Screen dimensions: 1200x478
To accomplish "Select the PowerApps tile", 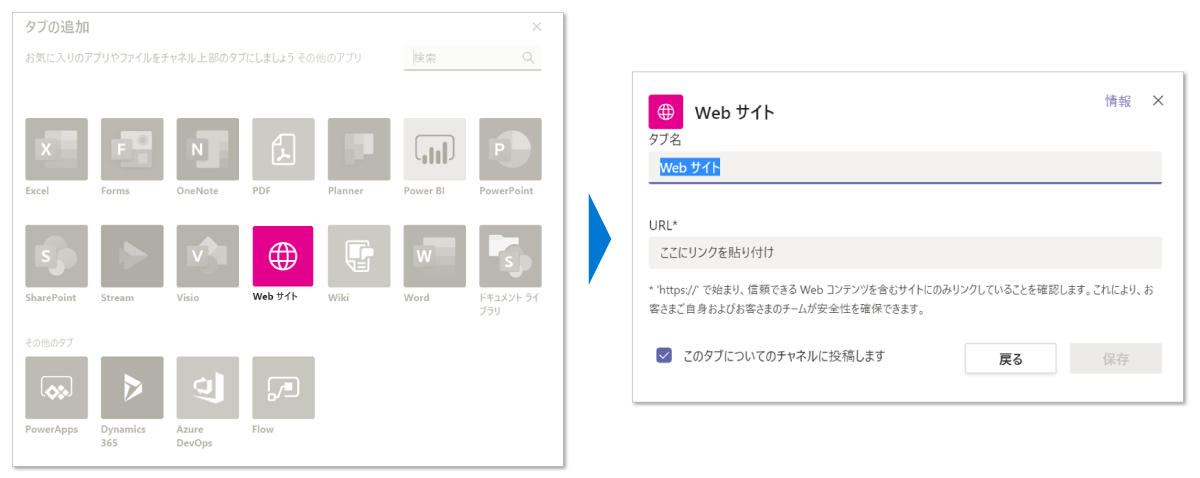I will [56, 388].
